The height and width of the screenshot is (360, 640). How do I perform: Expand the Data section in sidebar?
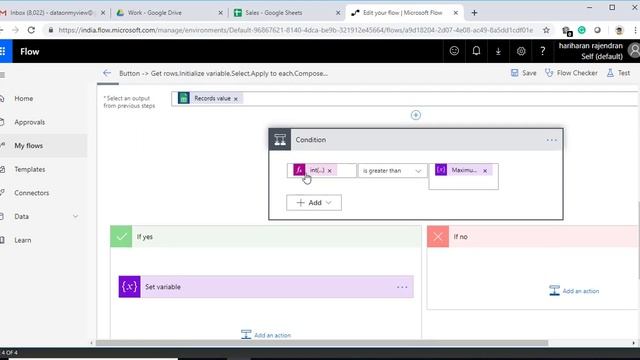pos(76,216)
